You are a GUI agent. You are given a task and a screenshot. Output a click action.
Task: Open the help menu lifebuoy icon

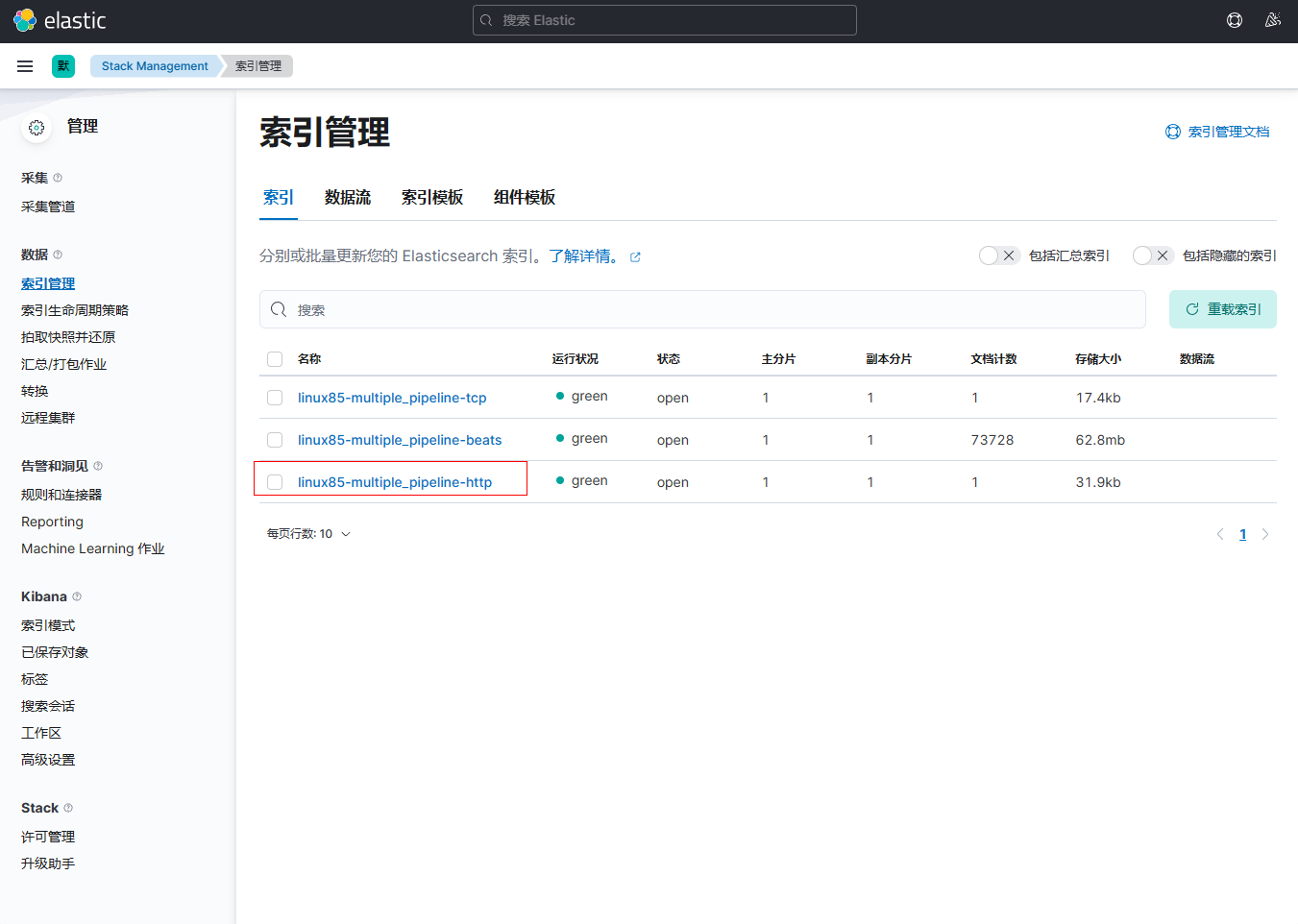1235,20
